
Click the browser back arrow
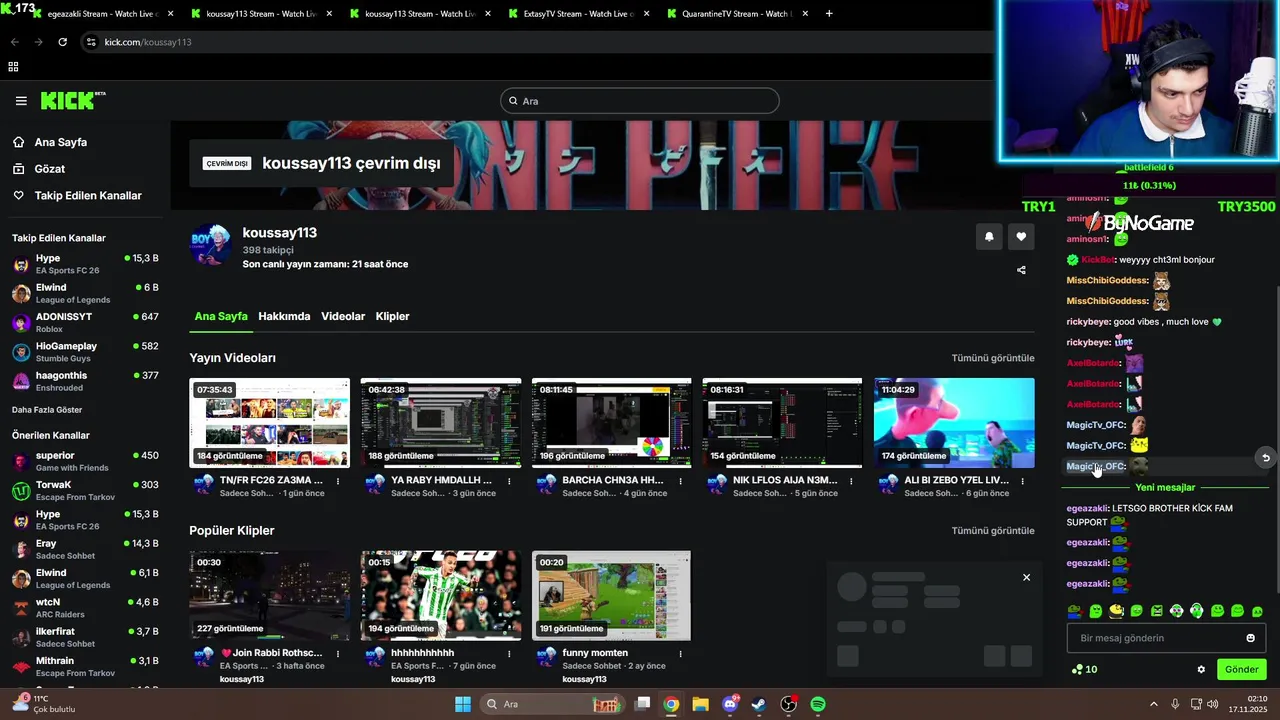pos(14,42)
